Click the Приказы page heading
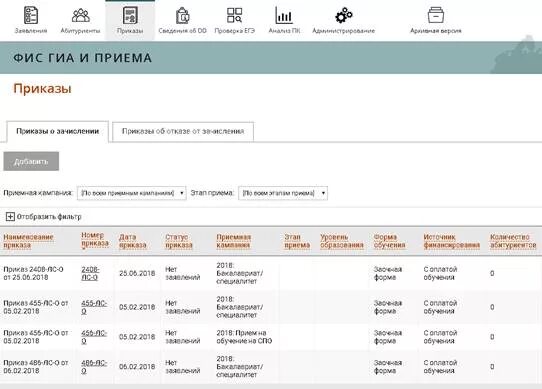Screen dimensions: 542x389 tap(43, 89)
